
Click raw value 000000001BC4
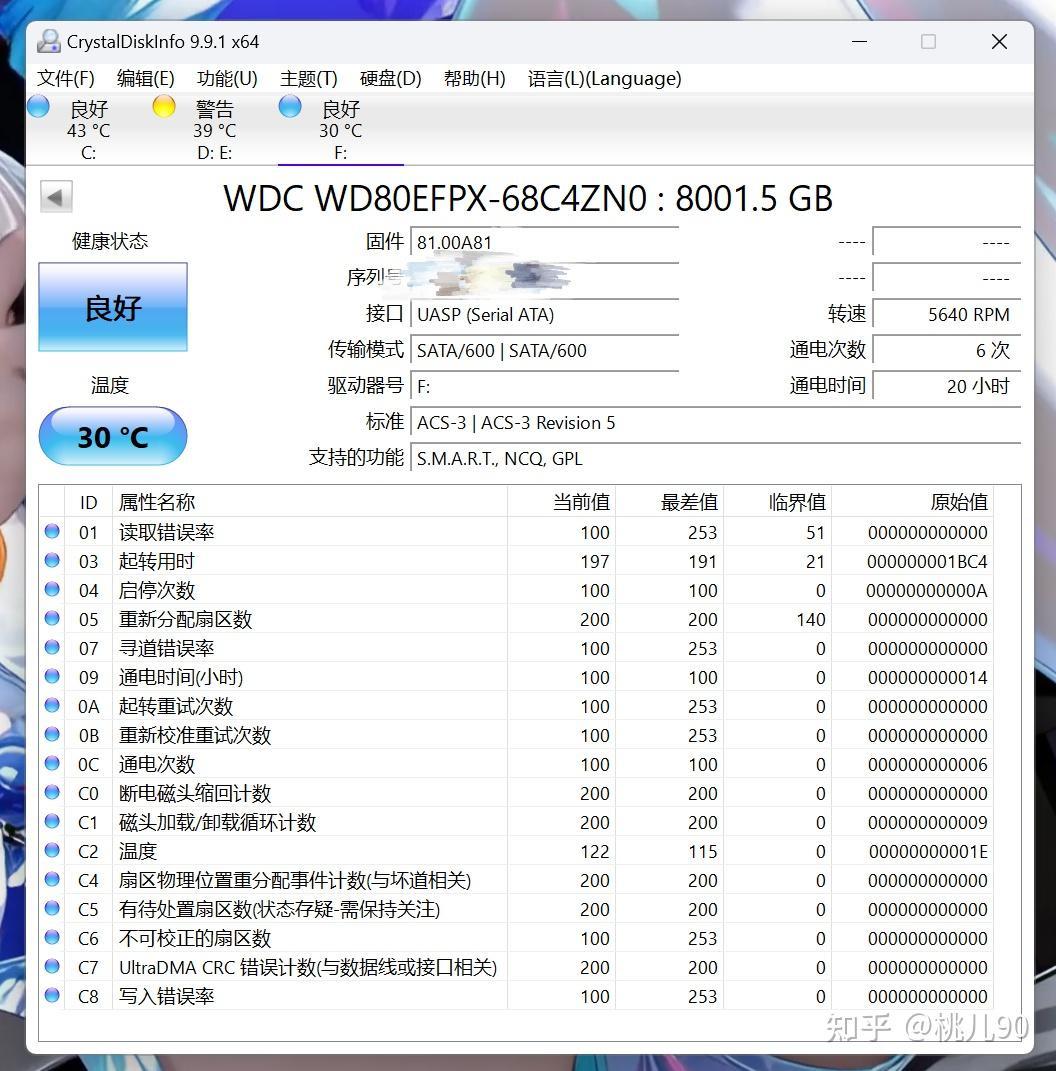[x=927, y=561]
